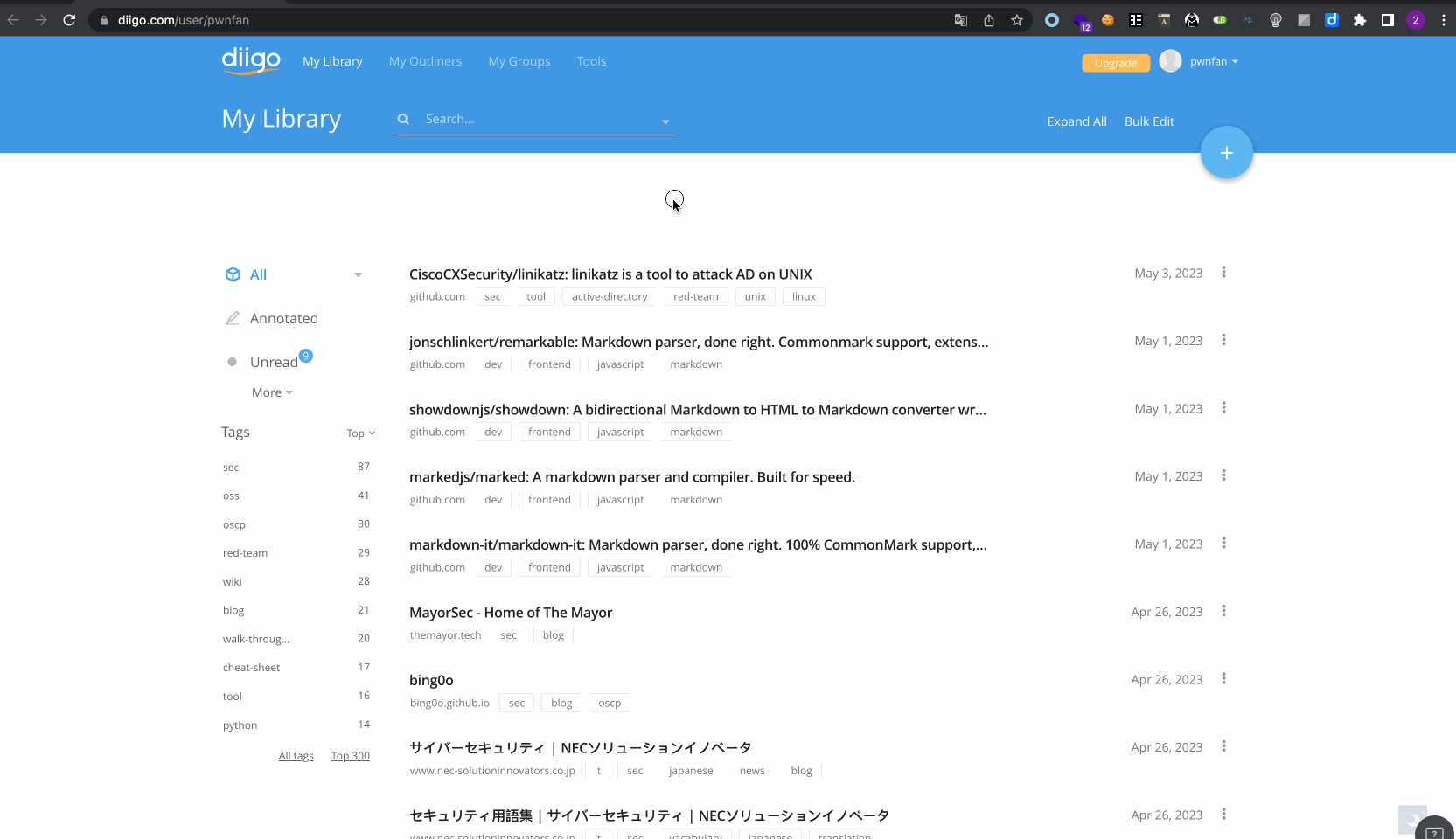Open the My Outliners tab
This screenshot has width=1456, height=839.
click(425, 61)
